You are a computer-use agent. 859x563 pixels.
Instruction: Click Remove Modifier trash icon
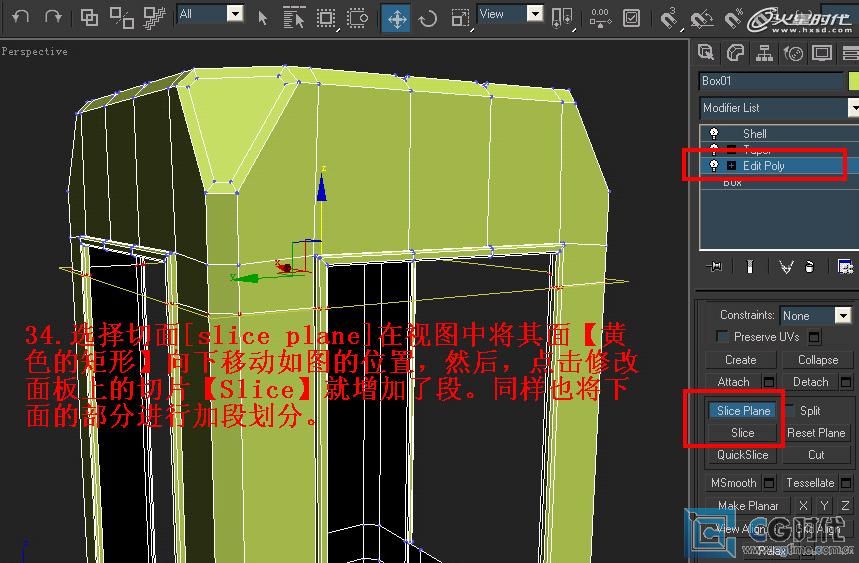(x=810, y=267)
